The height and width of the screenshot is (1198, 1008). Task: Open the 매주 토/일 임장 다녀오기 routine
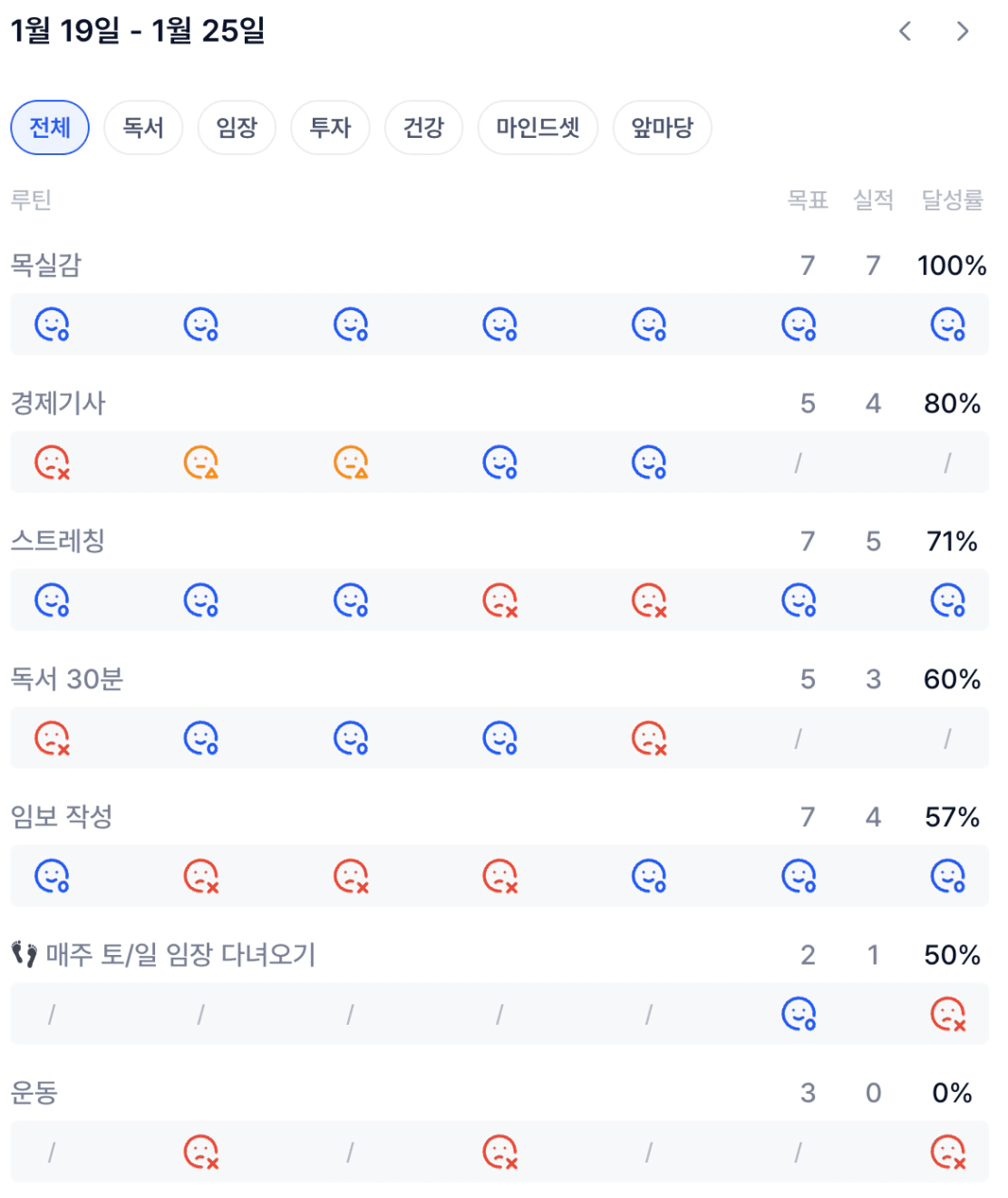[x=180, y=955]
